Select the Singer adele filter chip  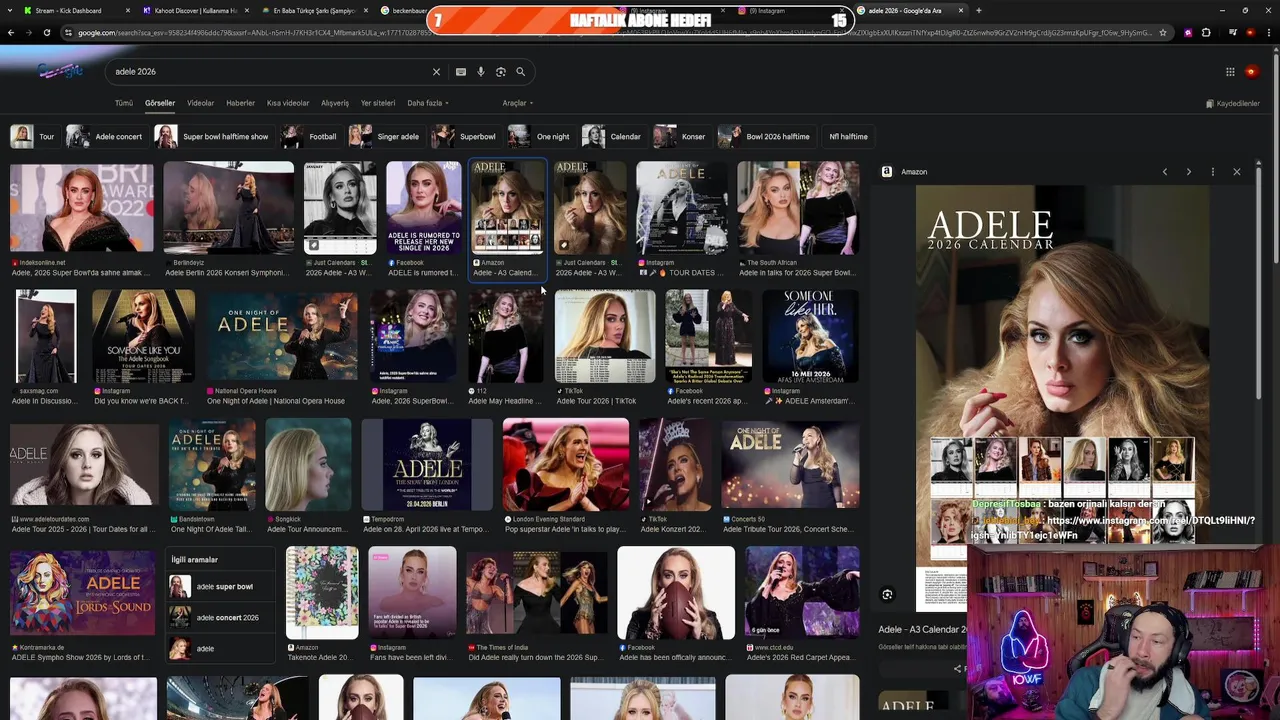coord(386,137)
